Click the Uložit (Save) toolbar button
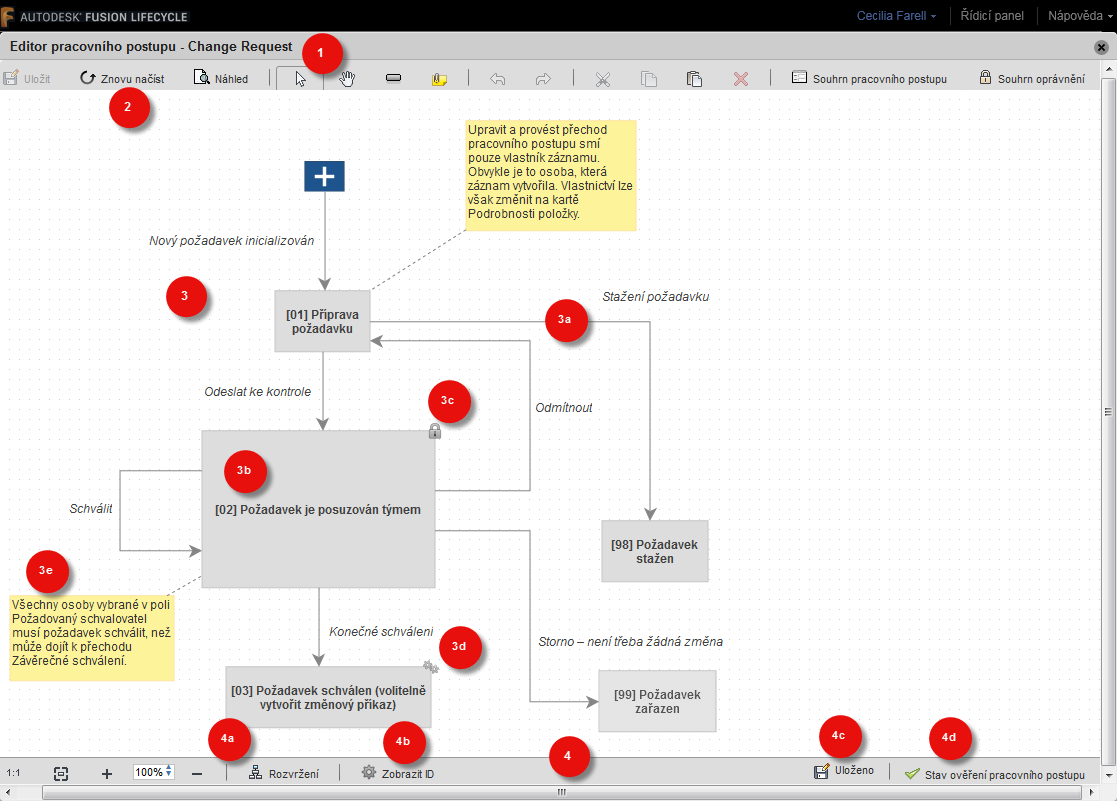 click(x=27, y=78)
